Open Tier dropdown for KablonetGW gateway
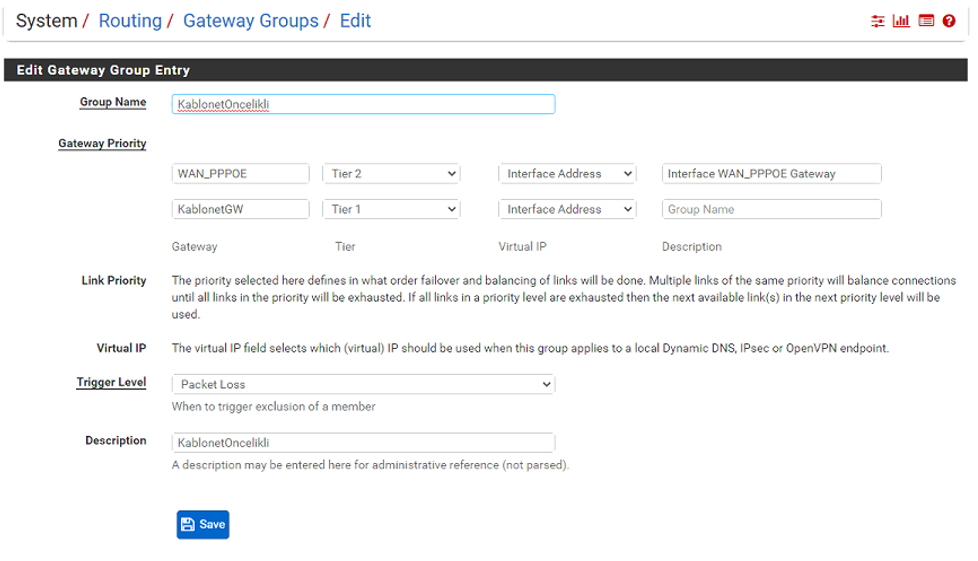978x561 pixels. 391,210
